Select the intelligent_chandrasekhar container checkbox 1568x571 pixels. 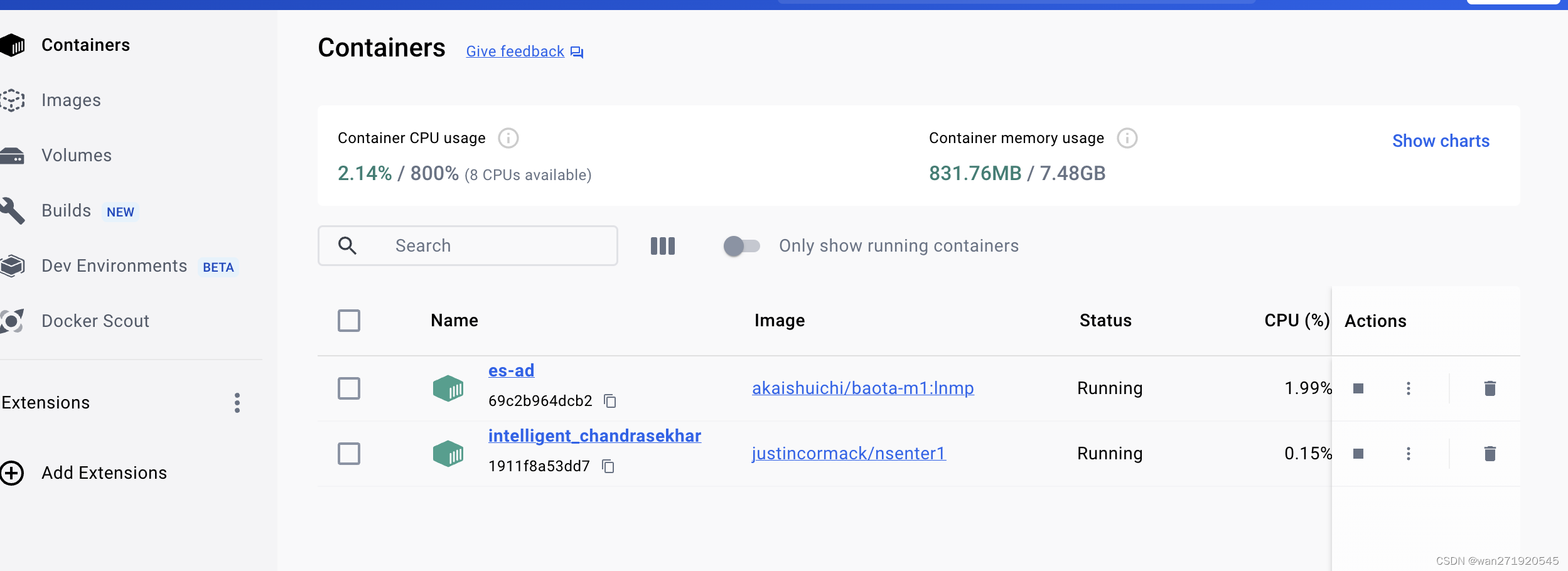(349, 454)
